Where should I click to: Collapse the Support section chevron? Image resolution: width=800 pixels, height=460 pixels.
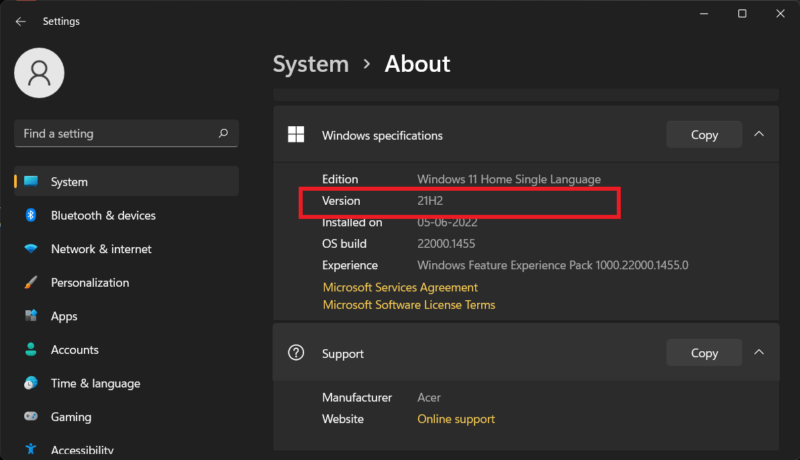759,352
